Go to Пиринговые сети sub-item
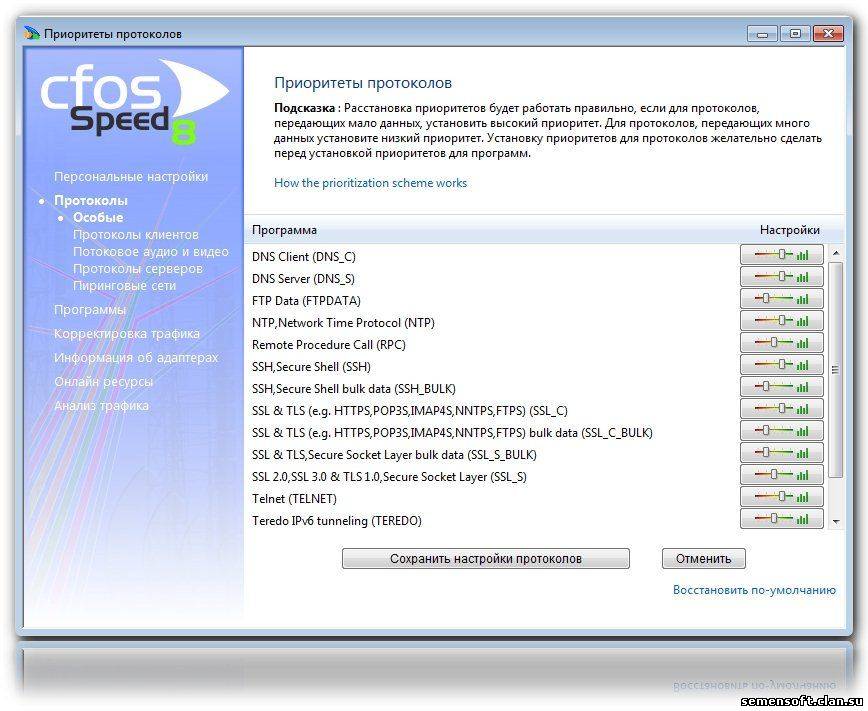Image resolution: width=868 pixels, height=711 pixels. [124, 286]
